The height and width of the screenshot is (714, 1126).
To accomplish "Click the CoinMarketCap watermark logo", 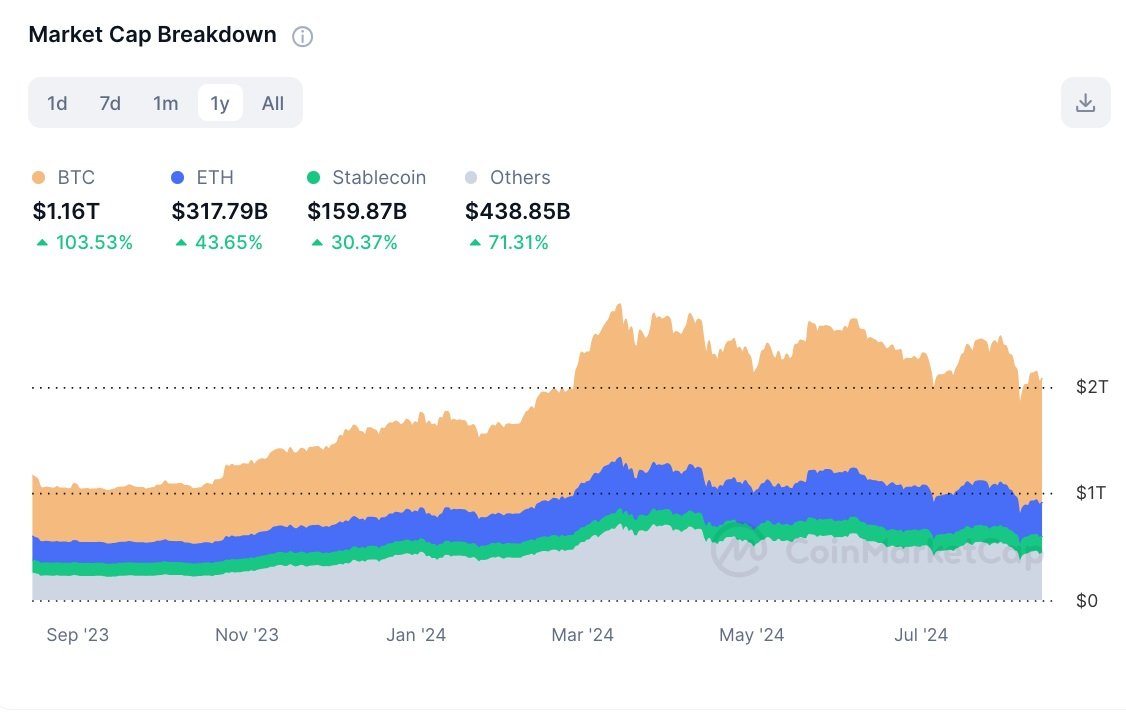I will (x=738, y=551).
